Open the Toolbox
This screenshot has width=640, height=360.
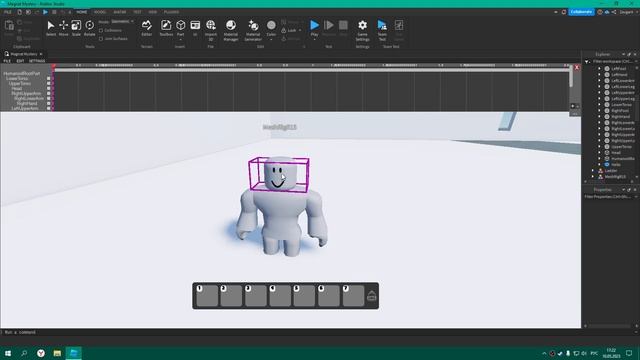point(166,28)
